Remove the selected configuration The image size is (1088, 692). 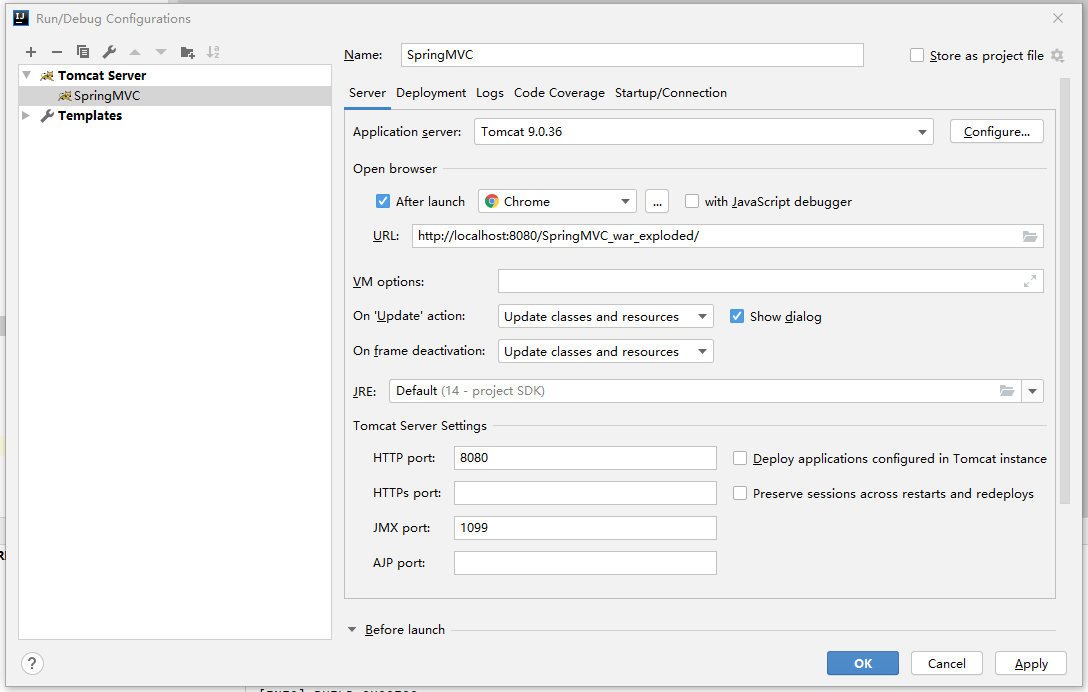[x=57, y=52]
